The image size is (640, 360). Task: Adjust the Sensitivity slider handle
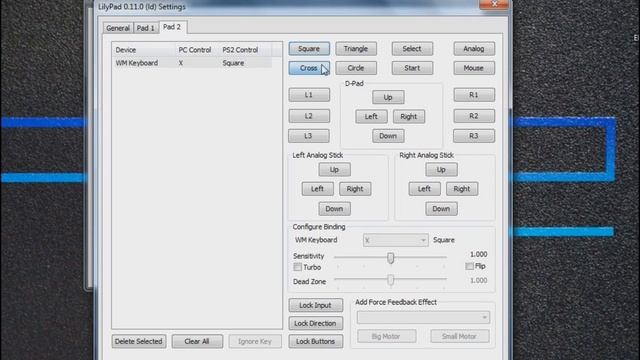pyautogui.click(x=391, y=258)
